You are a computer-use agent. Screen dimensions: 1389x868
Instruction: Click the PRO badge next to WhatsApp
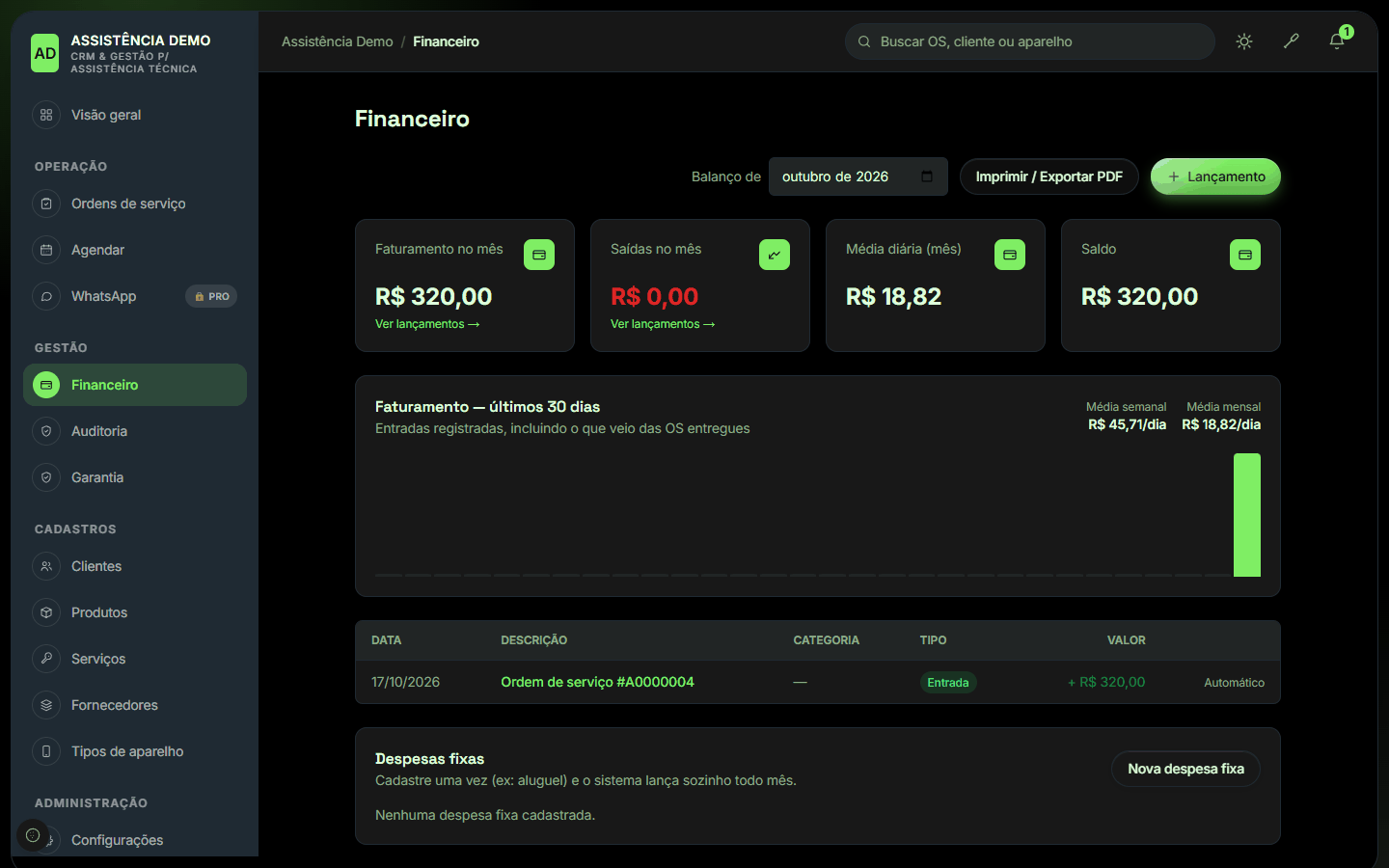coord(211,296)
